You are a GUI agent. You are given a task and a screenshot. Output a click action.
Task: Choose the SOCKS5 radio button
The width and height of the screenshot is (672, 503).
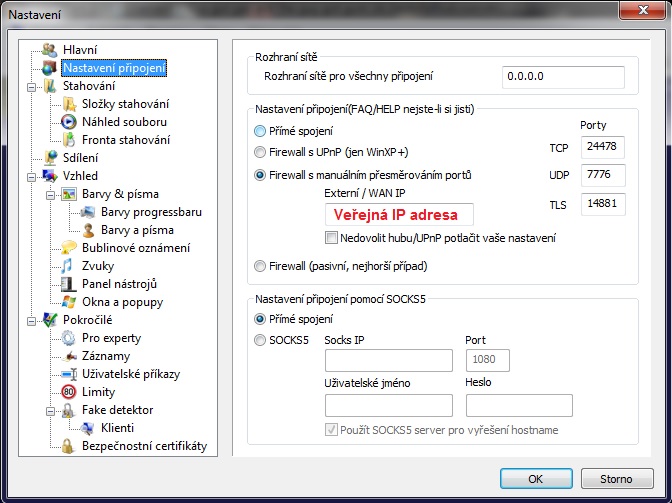(x=260, y=340)
